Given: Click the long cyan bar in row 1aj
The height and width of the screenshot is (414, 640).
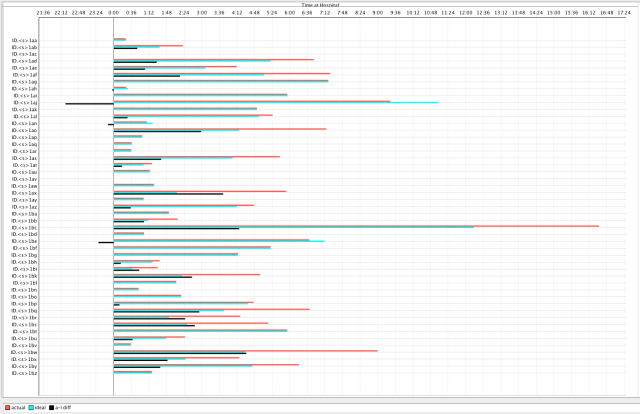Looking at the screenshot, I should click(x=300, y=102).
